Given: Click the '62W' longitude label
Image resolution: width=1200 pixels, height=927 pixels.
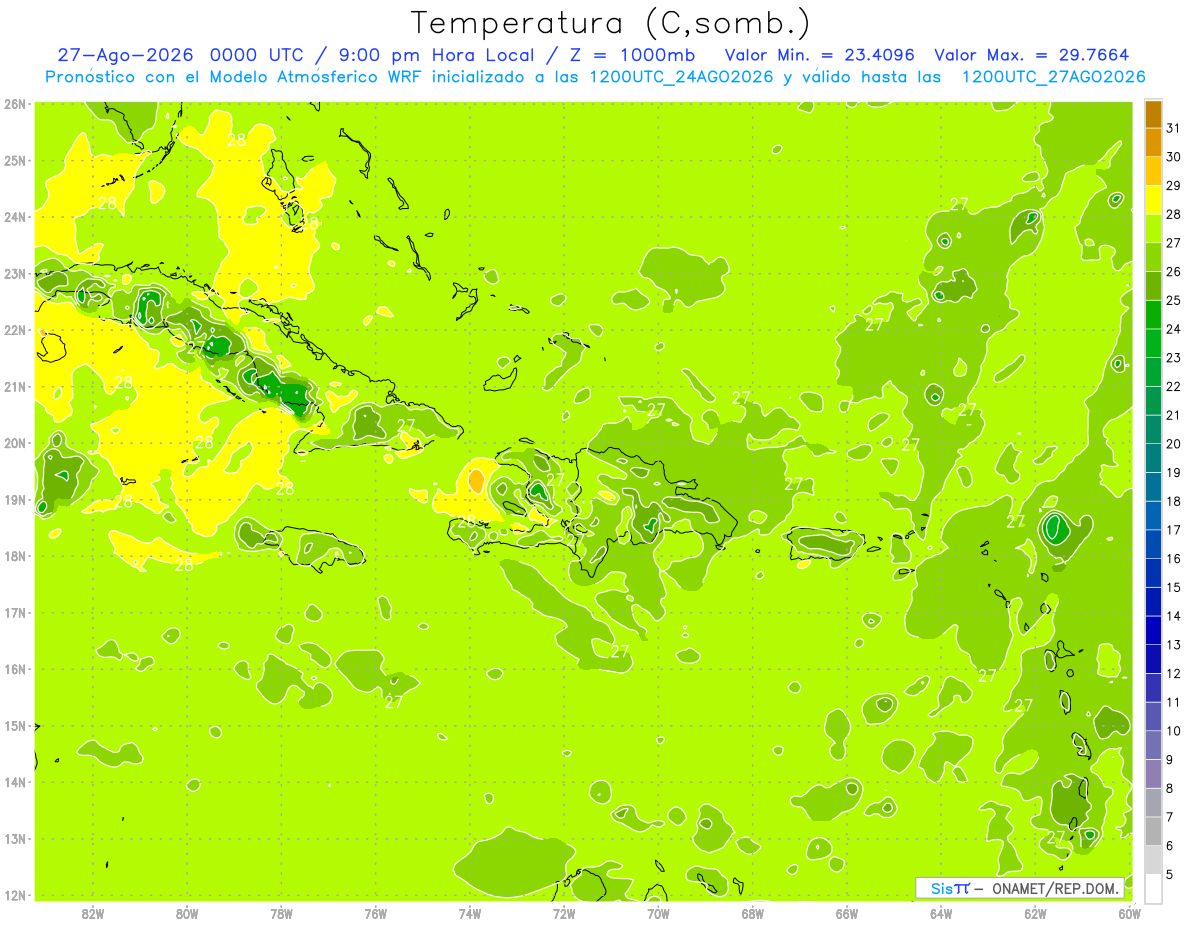Looking at the screenshot, I should click(x=1036, y=913).
